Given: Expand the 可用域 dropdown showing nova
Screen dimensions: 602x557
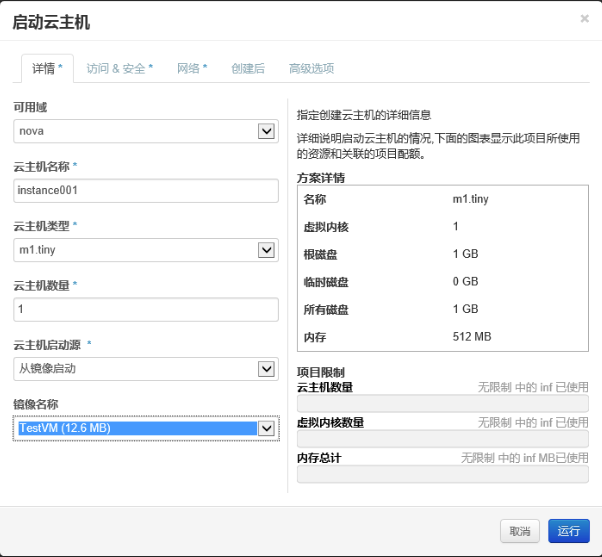Looking at the screenshot, I should click(x=146, y=131).
